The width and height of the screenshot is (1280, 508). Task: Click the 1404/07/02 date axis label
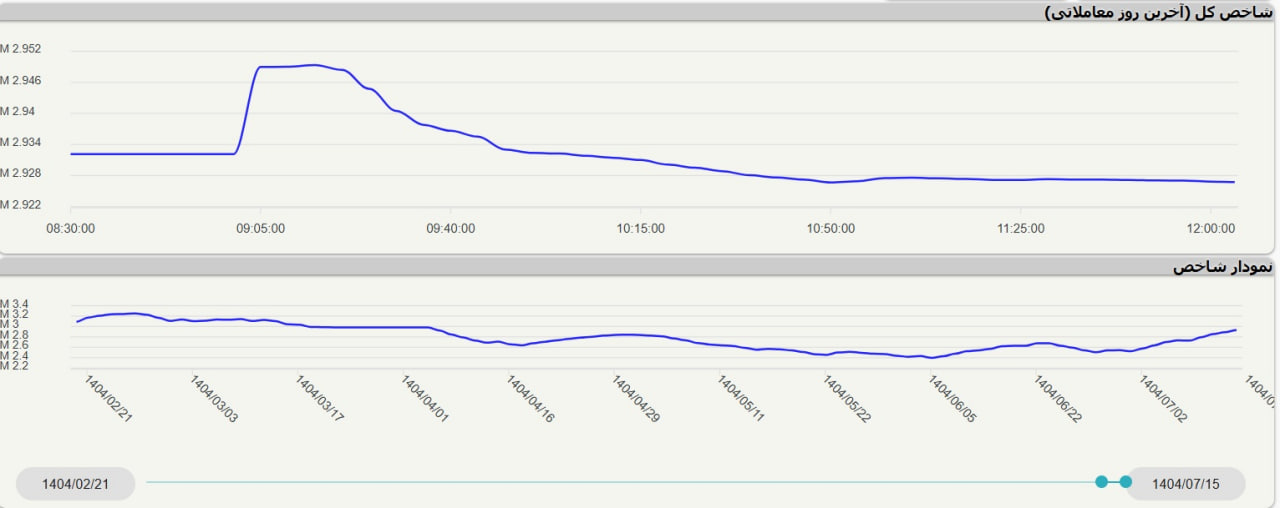click(1163, 400)
